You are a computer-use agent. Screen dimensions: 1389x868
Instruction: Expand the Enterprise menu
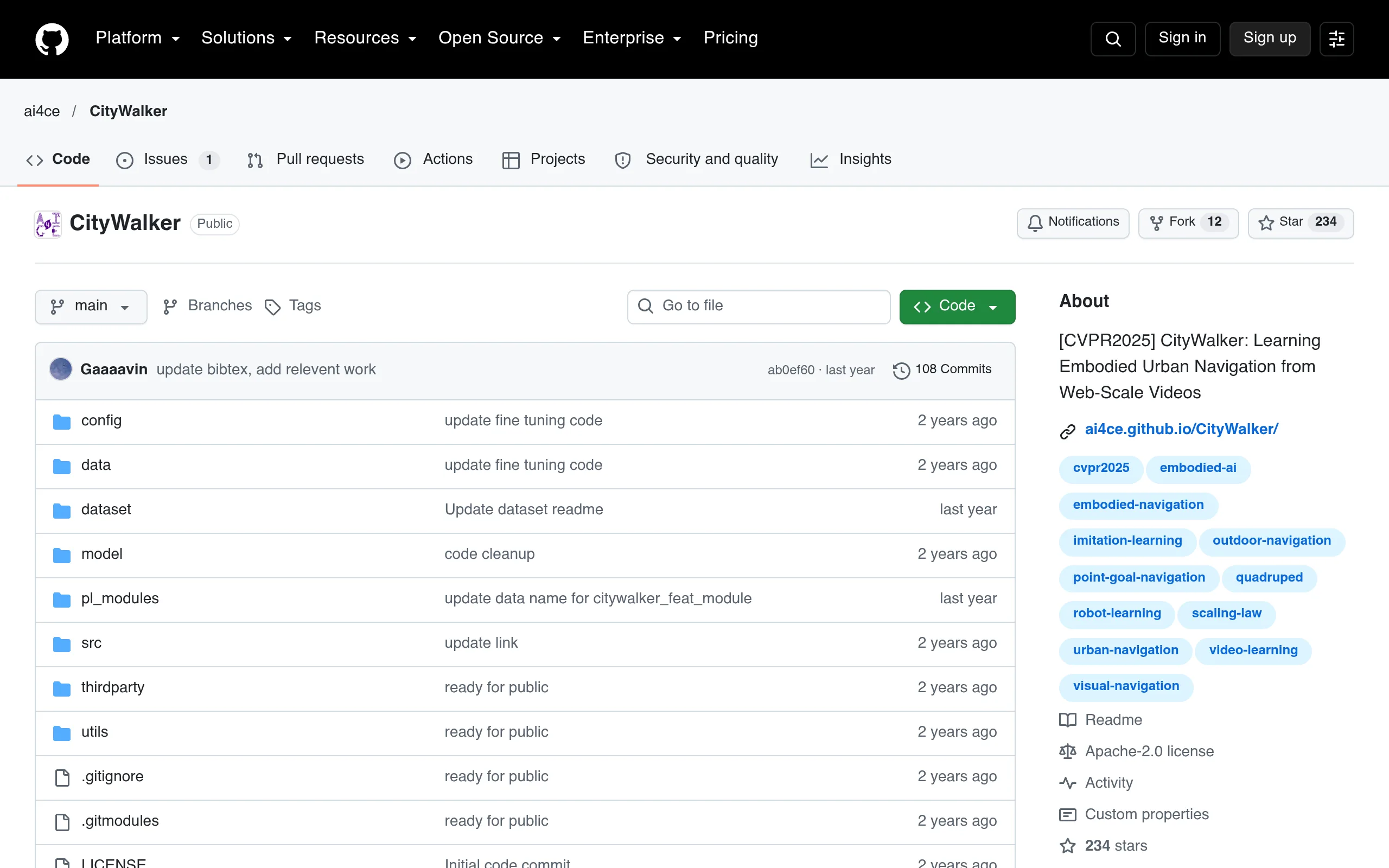point(632,38)
